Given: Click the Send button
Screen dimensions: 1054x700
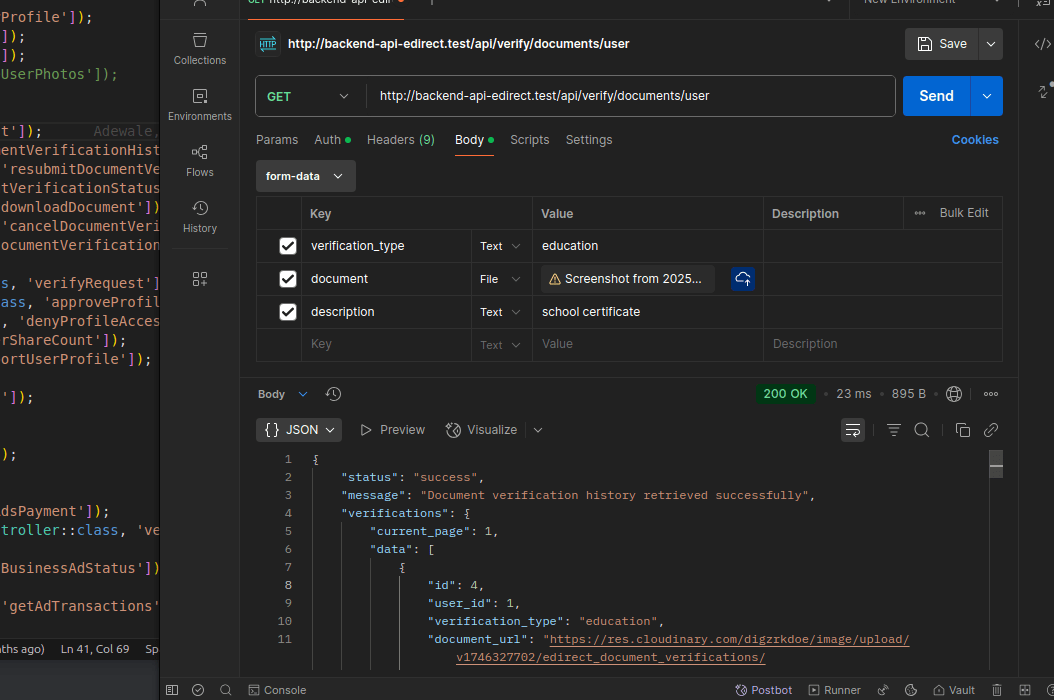Looking at the screenshot, I should [x=936, y=96].
